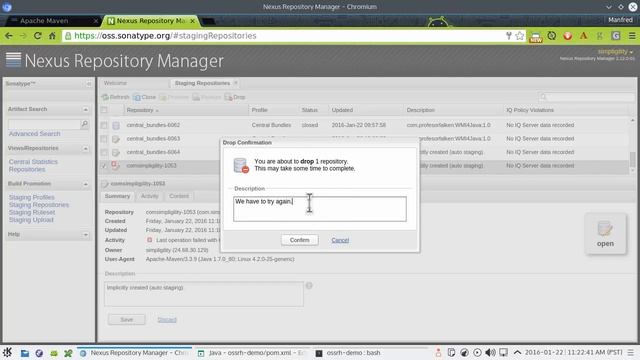Click the staging repositories filter search field
640x360 pixels.
tap(587, 97)
